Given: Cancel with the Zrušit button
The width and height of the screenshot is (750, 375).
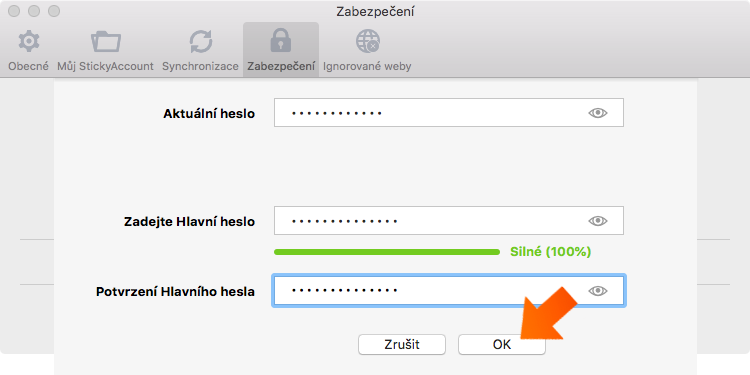Looking at the screenshot, I should (x=402, y=344).
